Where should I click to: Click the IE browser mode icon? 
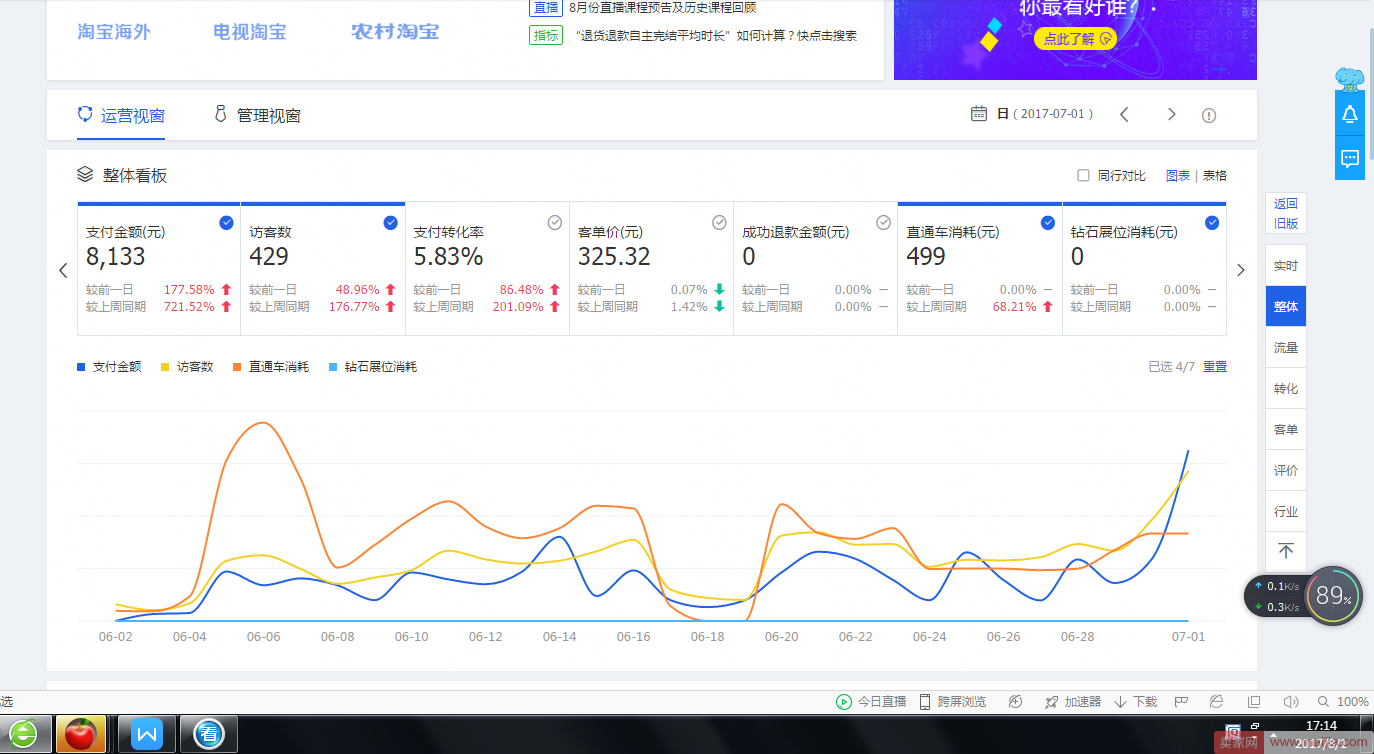click(1217, 702)
